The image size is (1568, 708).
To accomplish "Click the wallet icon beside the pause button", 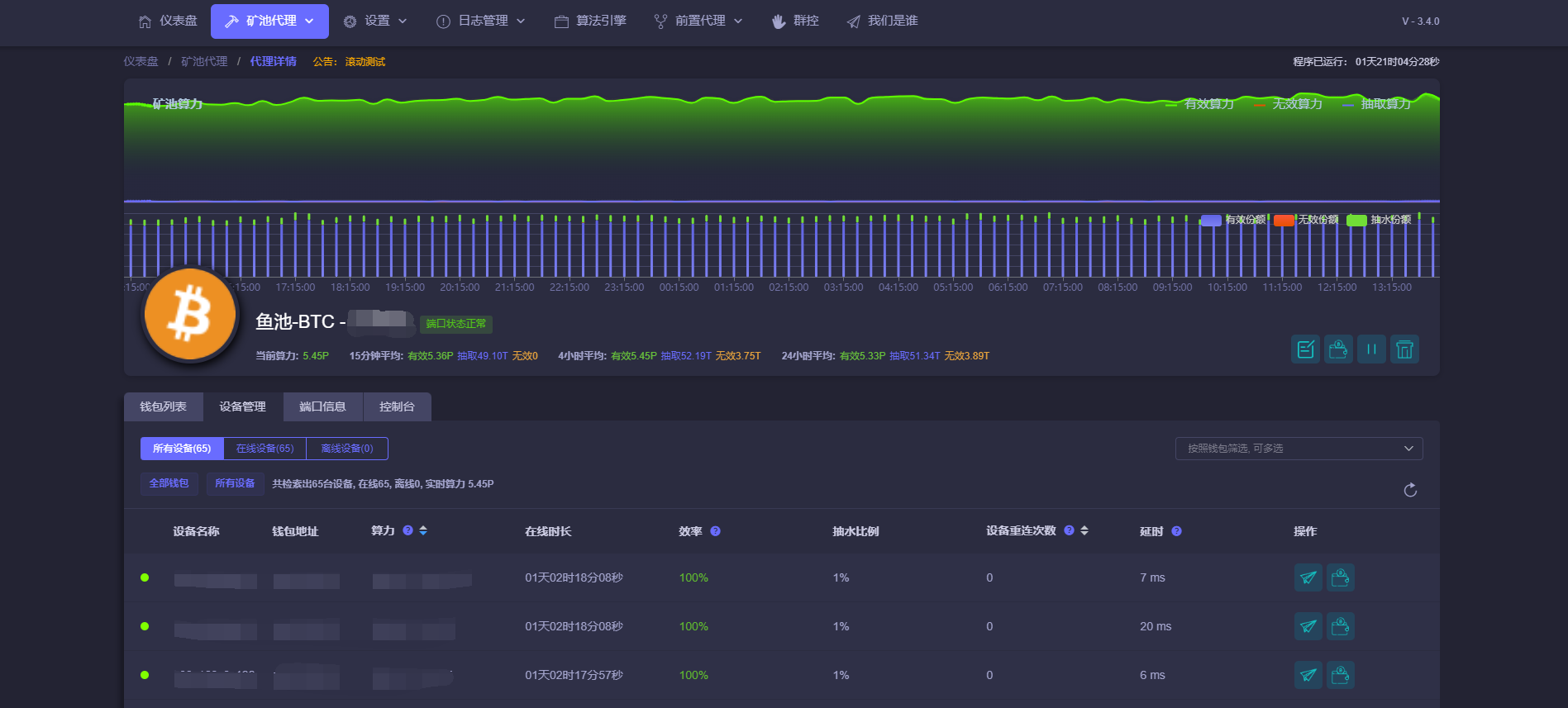I will click(x=1338, y=349).
